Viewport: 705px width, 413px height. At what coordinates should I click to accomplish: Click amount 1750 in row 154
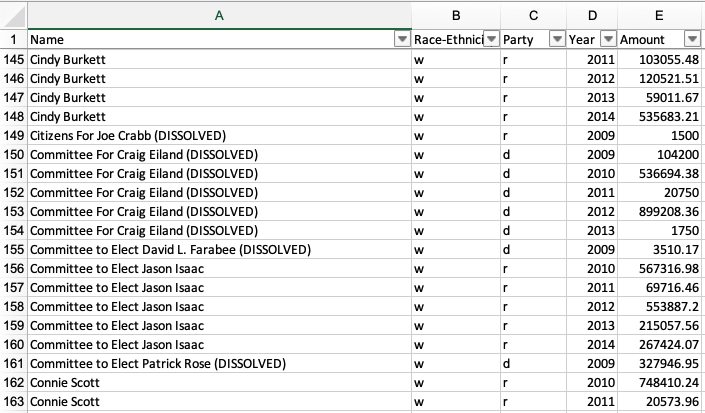point(660,231)
